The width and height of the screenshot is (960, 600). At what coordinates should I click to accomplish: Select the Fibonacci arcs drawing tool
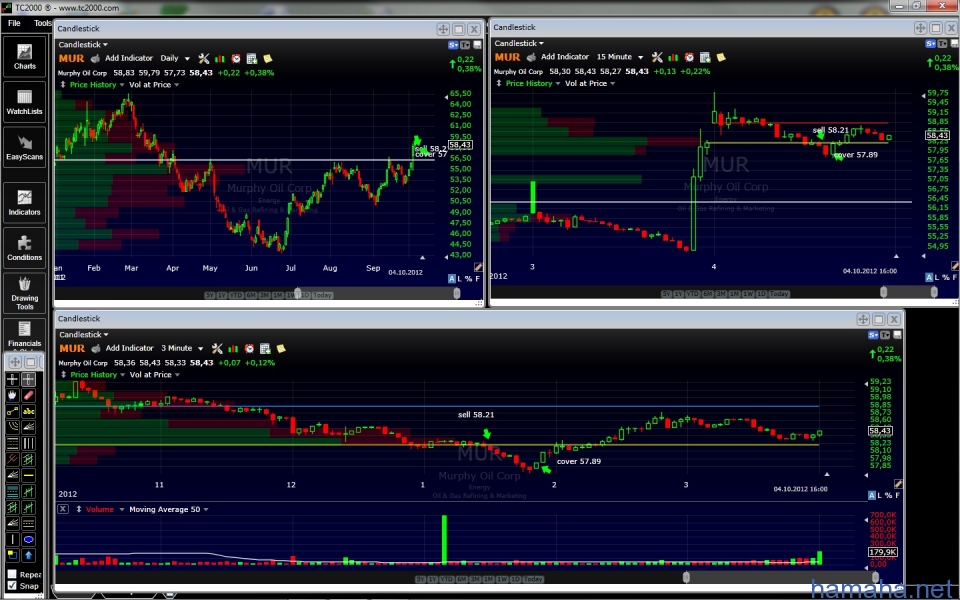(12, 427)
